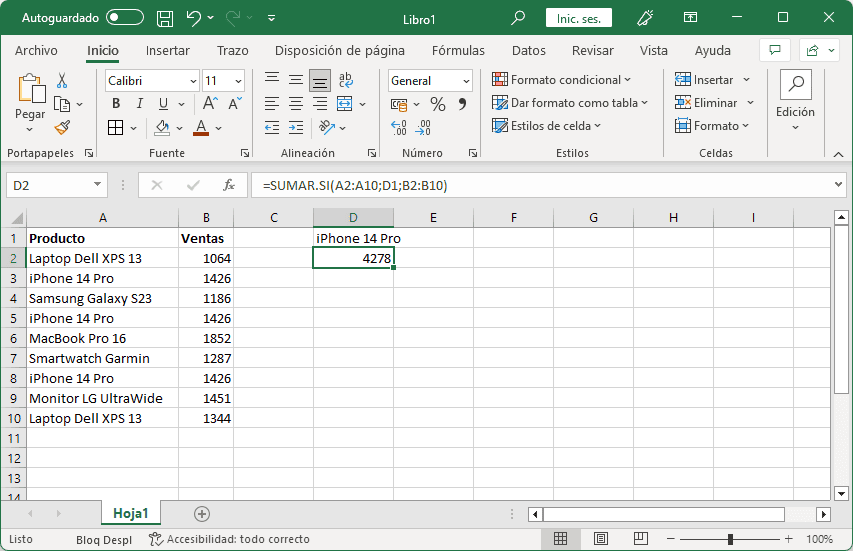Click the Insert Function fx icon
853x551 pixels.
pyautogui.click(x=229, y=185)
